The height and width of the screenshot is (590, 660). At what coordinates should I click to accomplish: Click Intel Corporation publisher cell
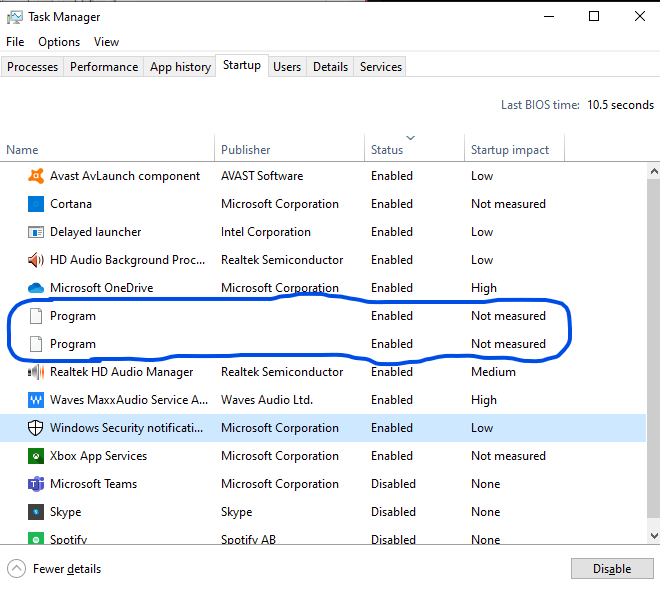coord(266,232)
